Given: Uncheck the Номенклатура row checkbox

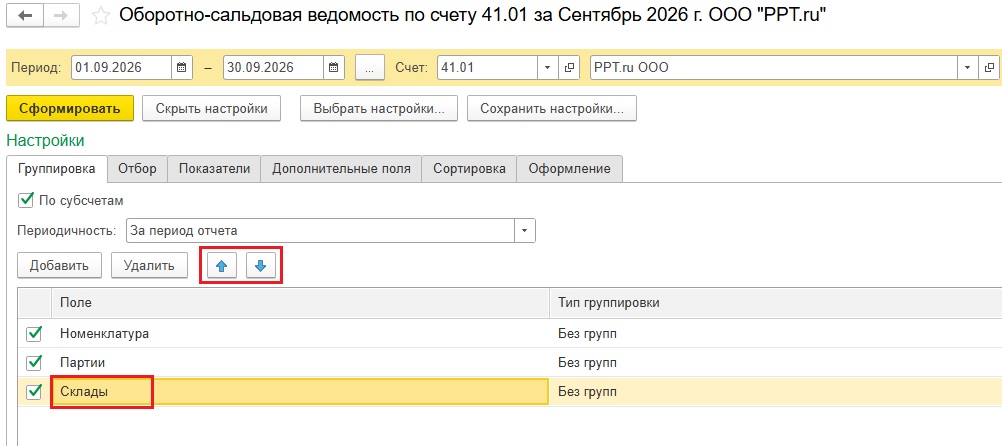Looking at the screenshot, I should pos(34,334).
